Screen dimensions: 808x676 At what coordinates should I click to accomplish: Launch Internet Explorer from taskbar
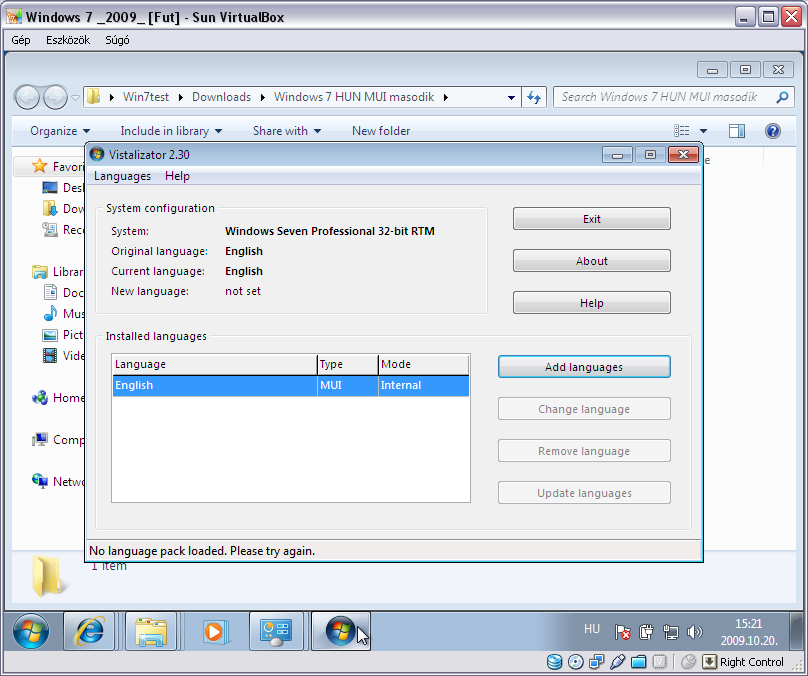point(89,631)
